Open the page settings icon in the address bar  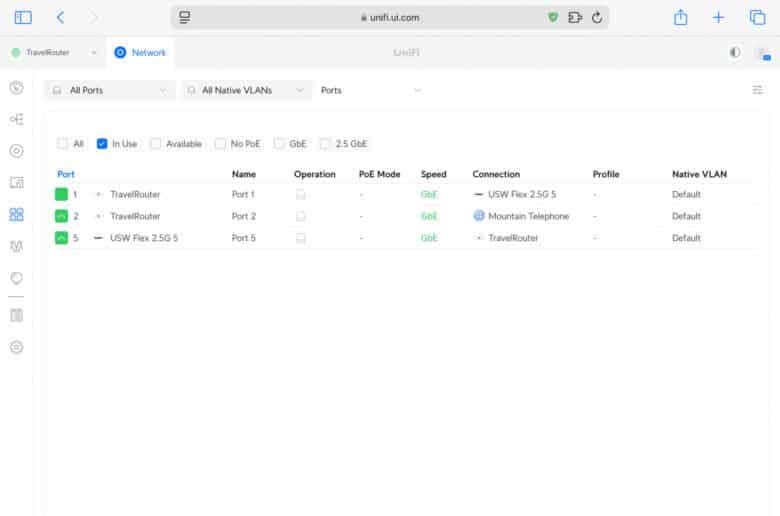pos(185,17)
